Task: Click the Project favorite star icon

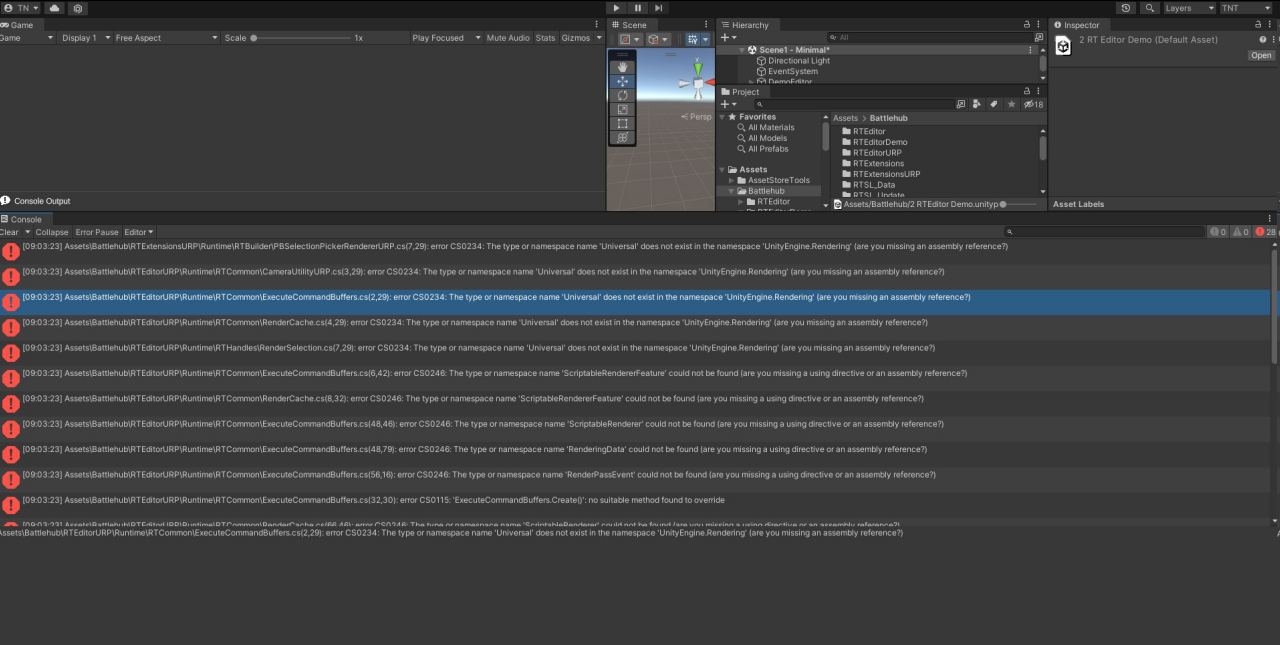Action: point(1011,104)
